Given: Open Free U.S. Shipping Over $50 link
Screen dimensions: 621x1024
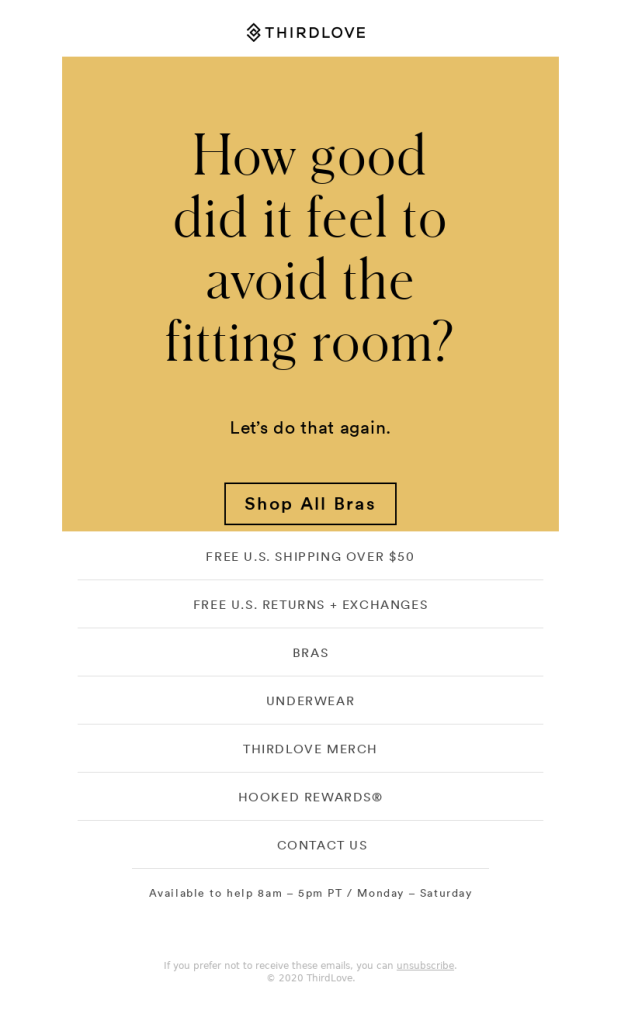Looking at the screenshot, I should point(310,557).
